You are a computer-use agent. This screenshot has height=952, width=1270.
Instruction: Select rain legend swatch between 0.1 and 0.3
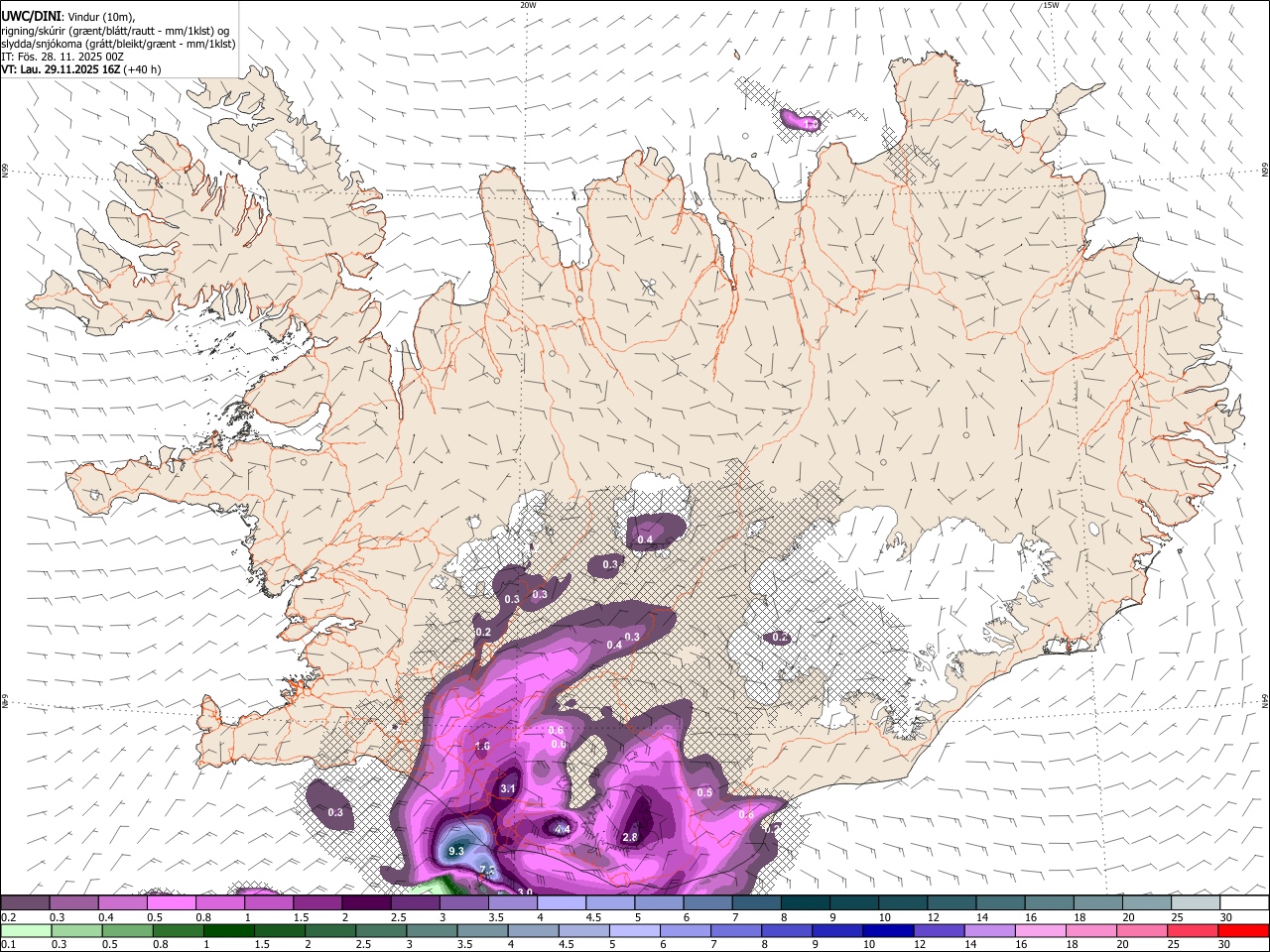(x=25, y=930)
